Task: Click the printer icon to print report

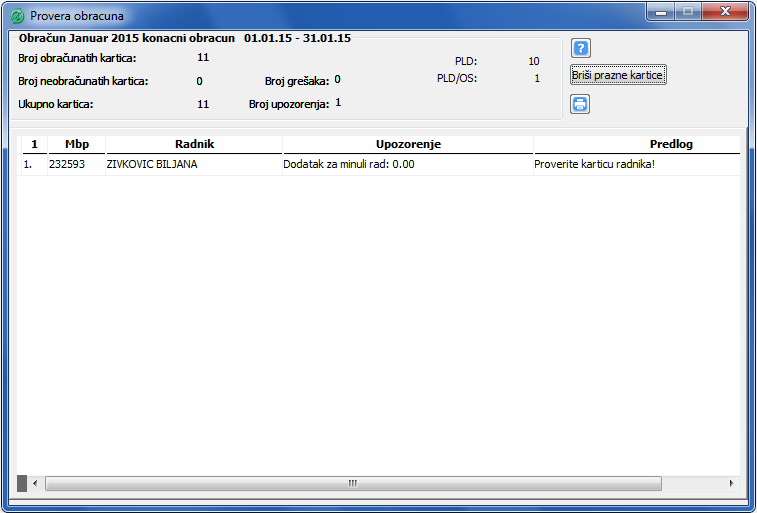Action: pyautogui.click(x=580, y=104)
